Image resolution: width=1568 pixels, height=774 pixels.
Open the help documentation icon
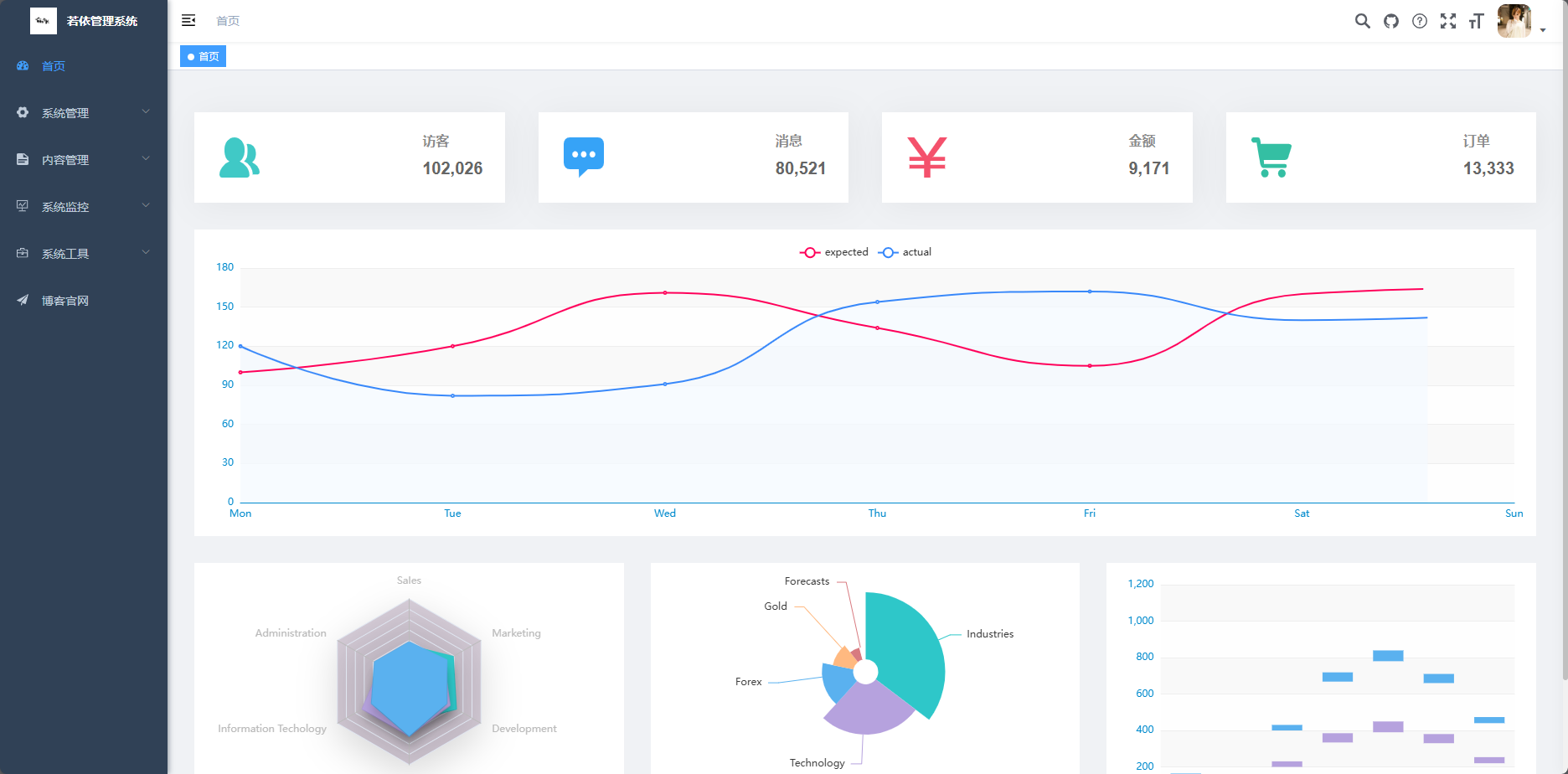click(x=1420, y=21)
